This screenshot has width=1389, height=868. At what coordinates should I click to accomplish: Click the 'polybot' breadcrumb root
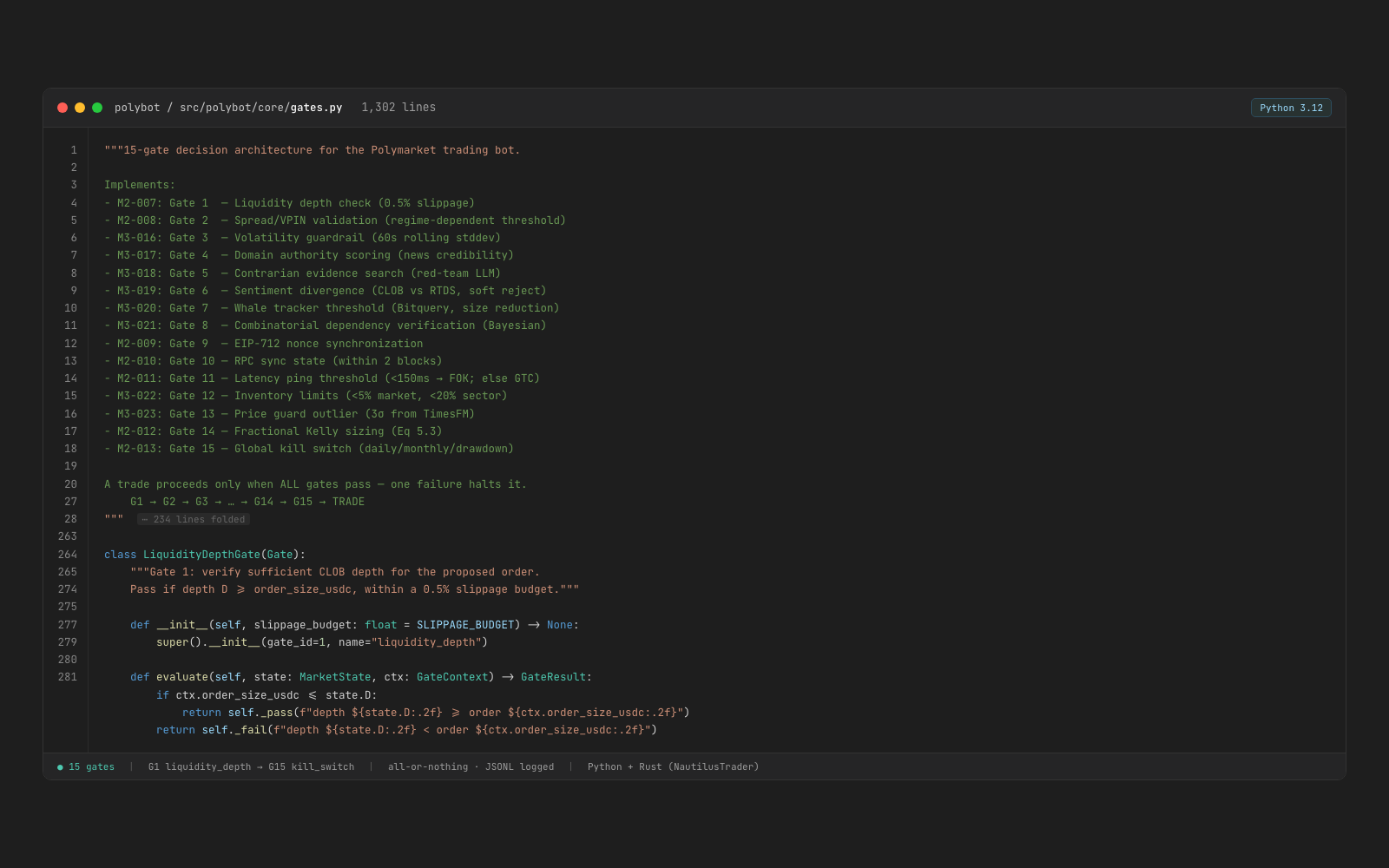click(x=137, y=108)
